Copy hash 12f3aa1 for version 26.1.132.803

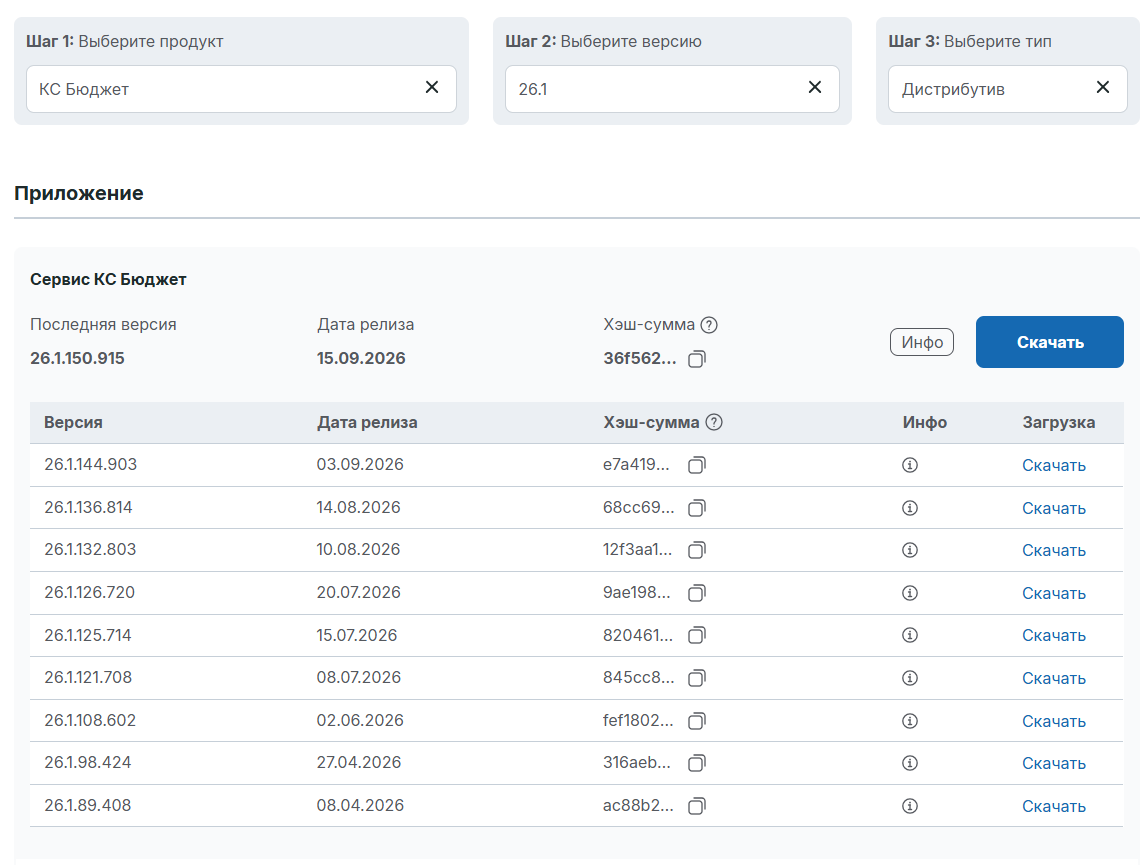point(697,550)
